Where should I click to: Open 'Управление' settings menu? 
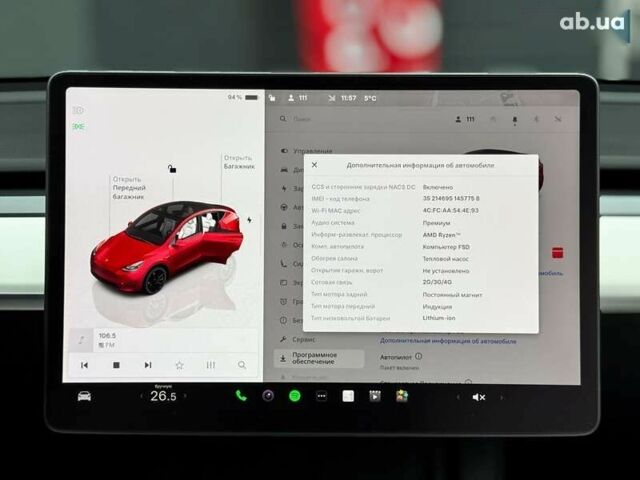[307, 151]
